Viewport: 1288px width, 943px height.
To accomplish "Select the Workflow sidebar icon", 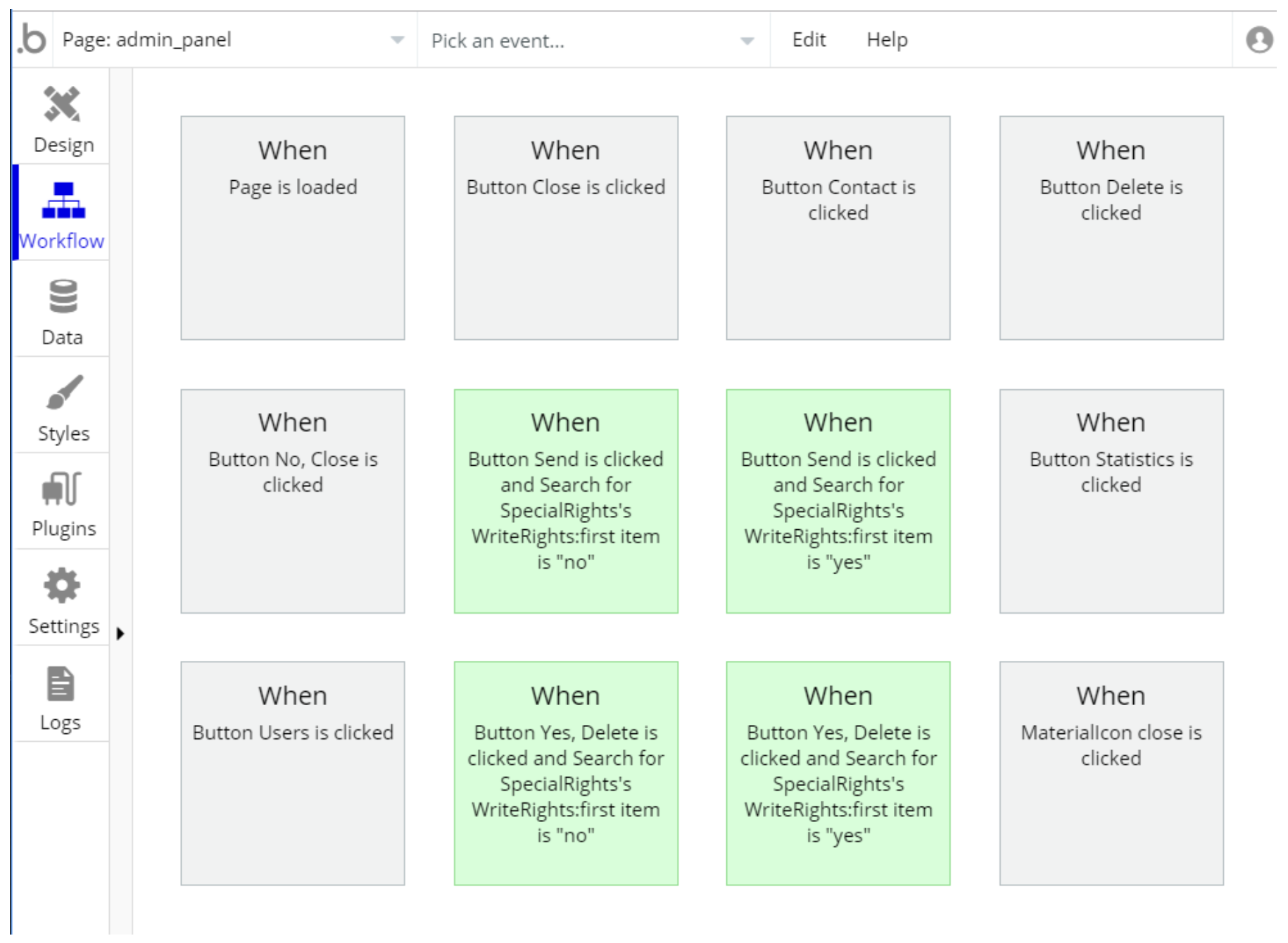I will (63, 201).
